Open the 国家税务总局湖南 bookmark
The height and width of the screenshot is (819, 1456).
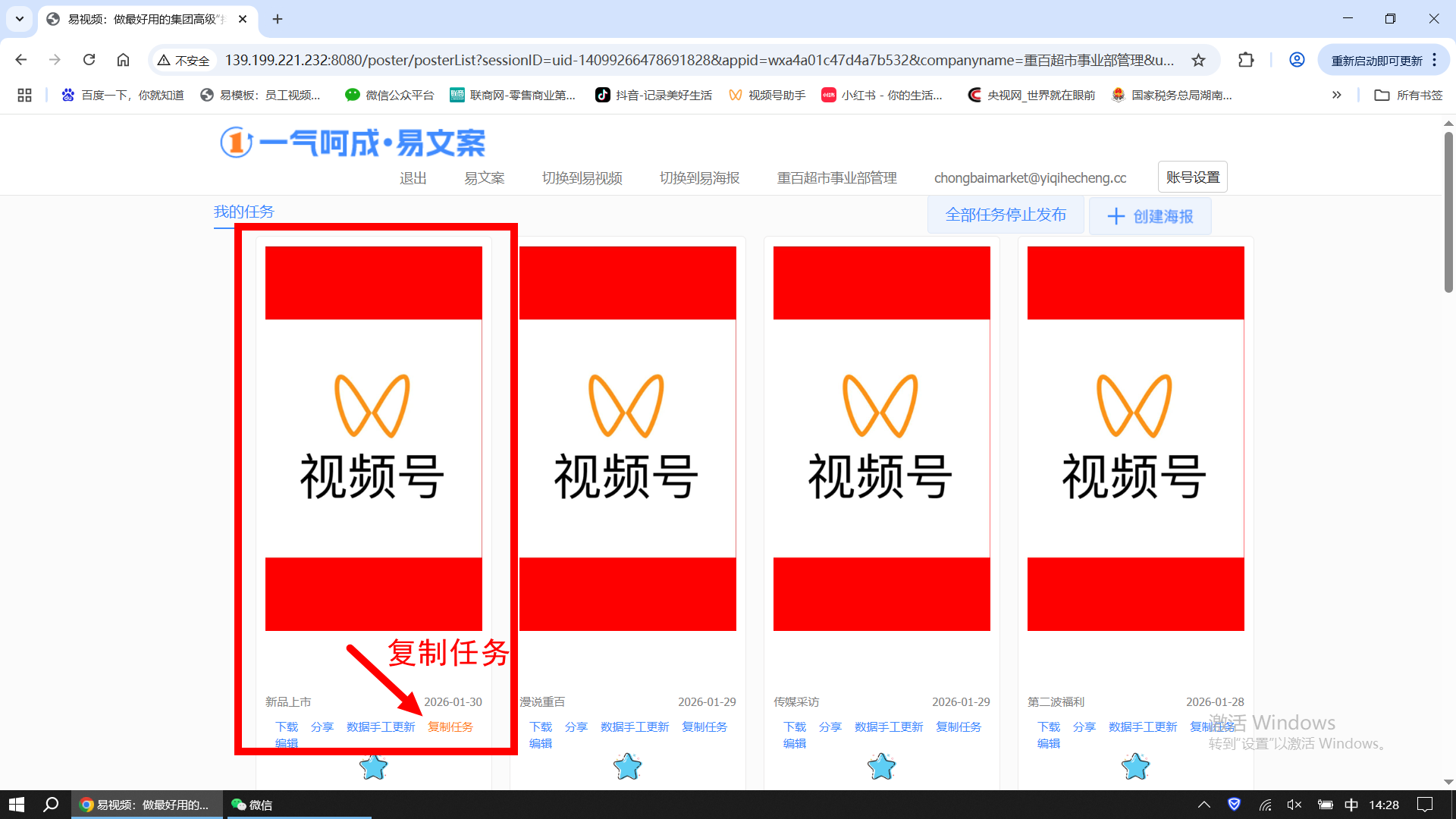tap(1172, 95)
